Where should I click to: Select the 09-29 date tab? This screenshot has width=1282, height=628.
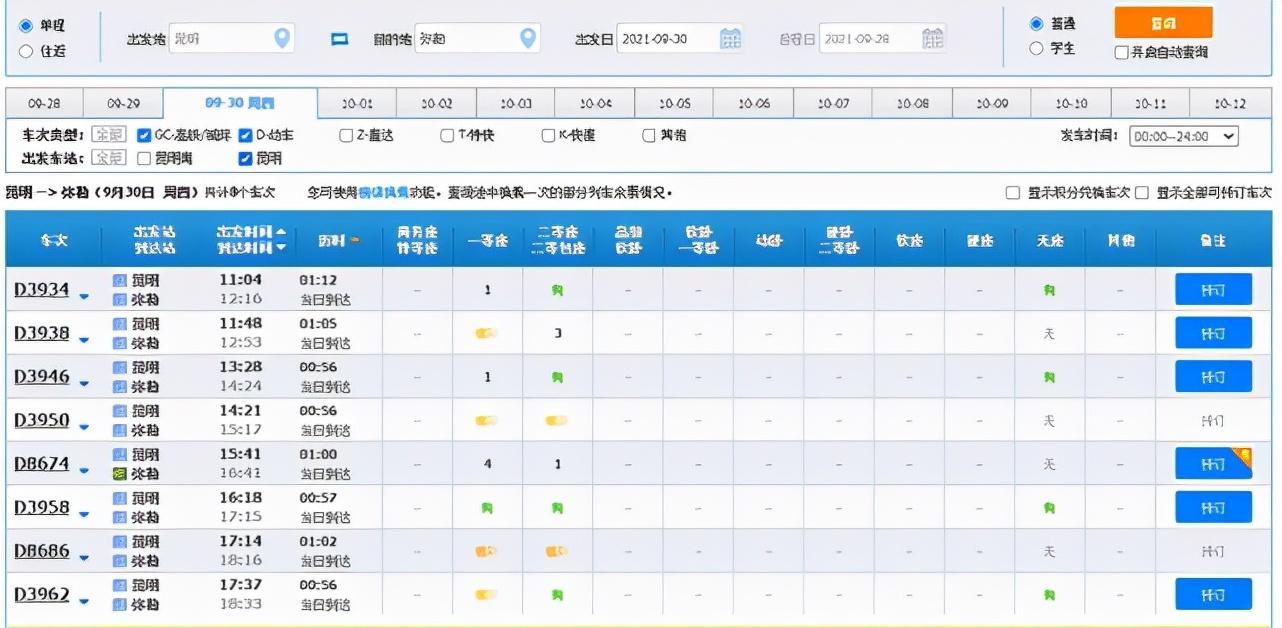pos(123,104)
